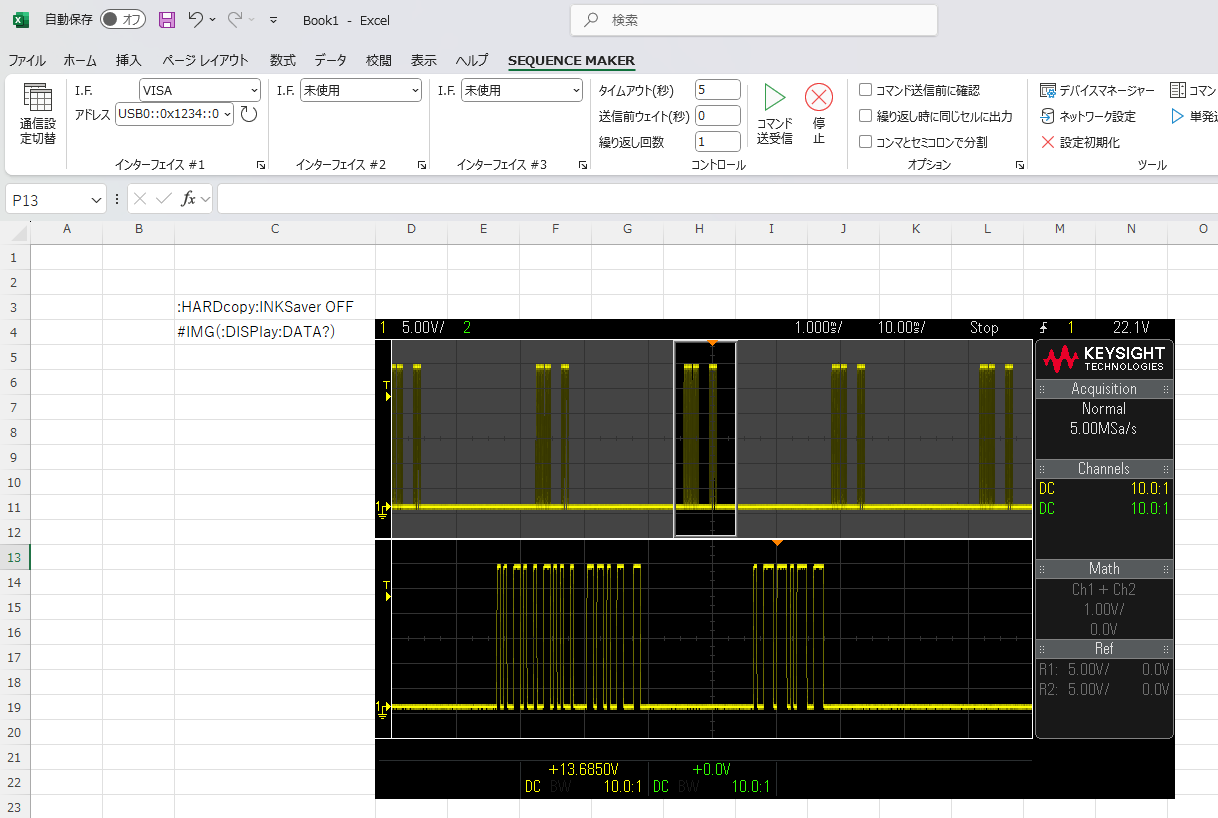Select row 4 header
1218x818 pixels.
15,332
